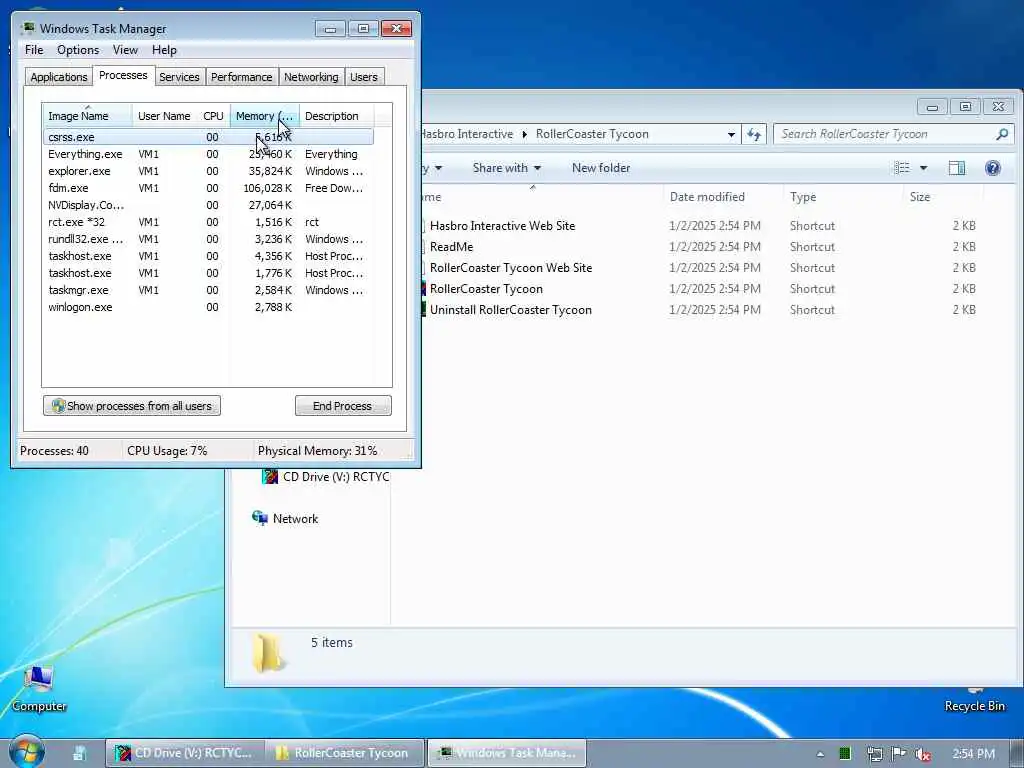Expand the Hasbro Interactive breadcrumb arrow

pos(524,134)
